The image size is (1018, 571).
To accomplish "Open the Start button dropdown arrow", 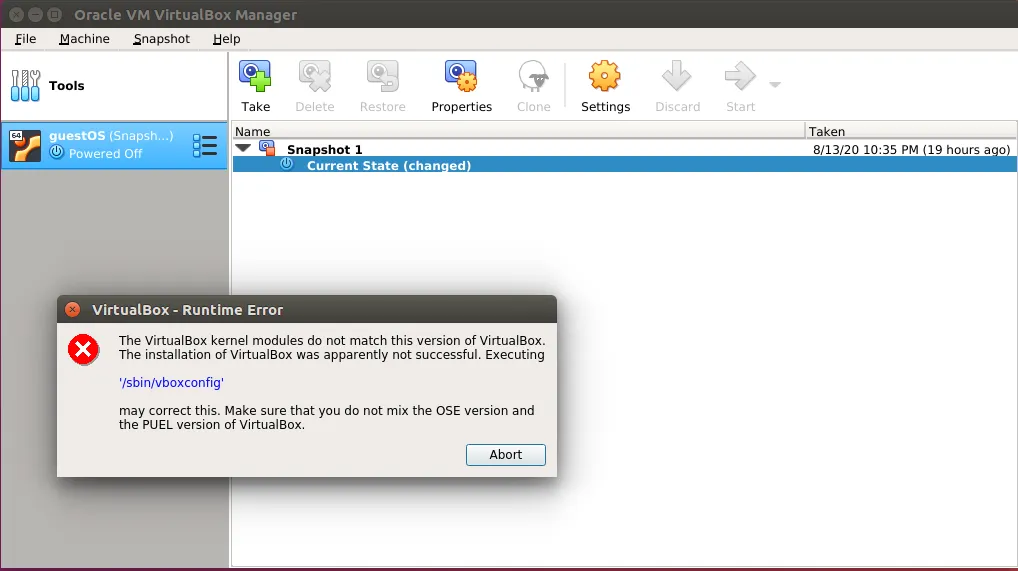I will pyautogui.click(x=775, y=84).
